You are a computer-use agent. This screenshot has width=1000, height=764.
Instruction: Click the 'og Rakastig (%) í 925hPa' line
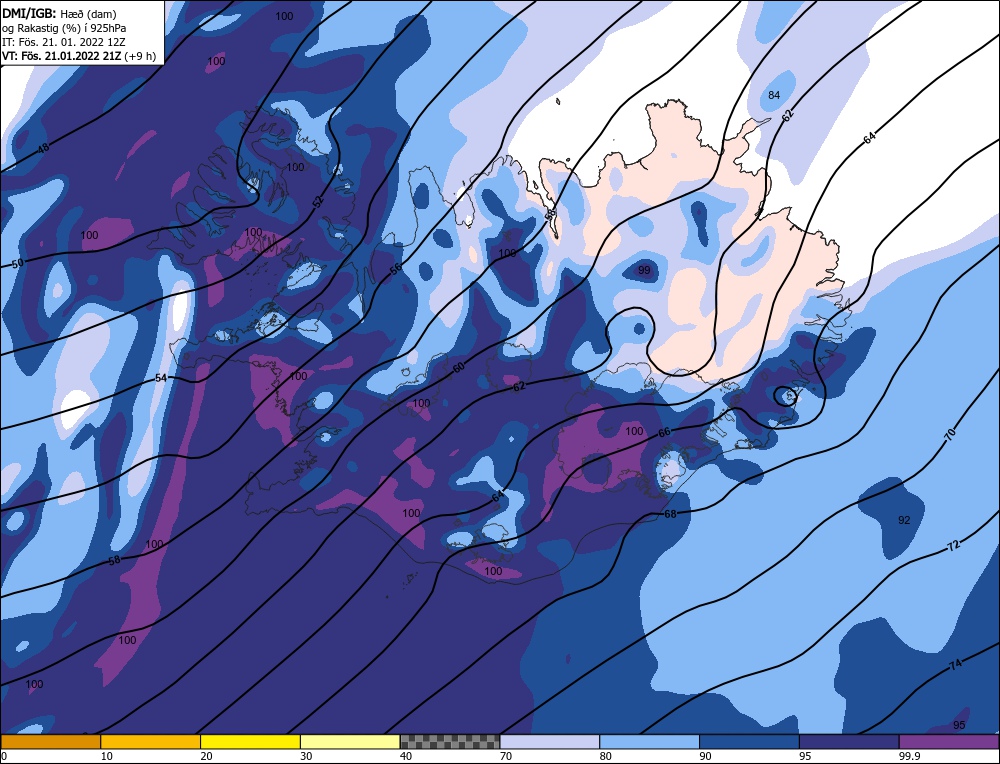[x=64, y=28]
